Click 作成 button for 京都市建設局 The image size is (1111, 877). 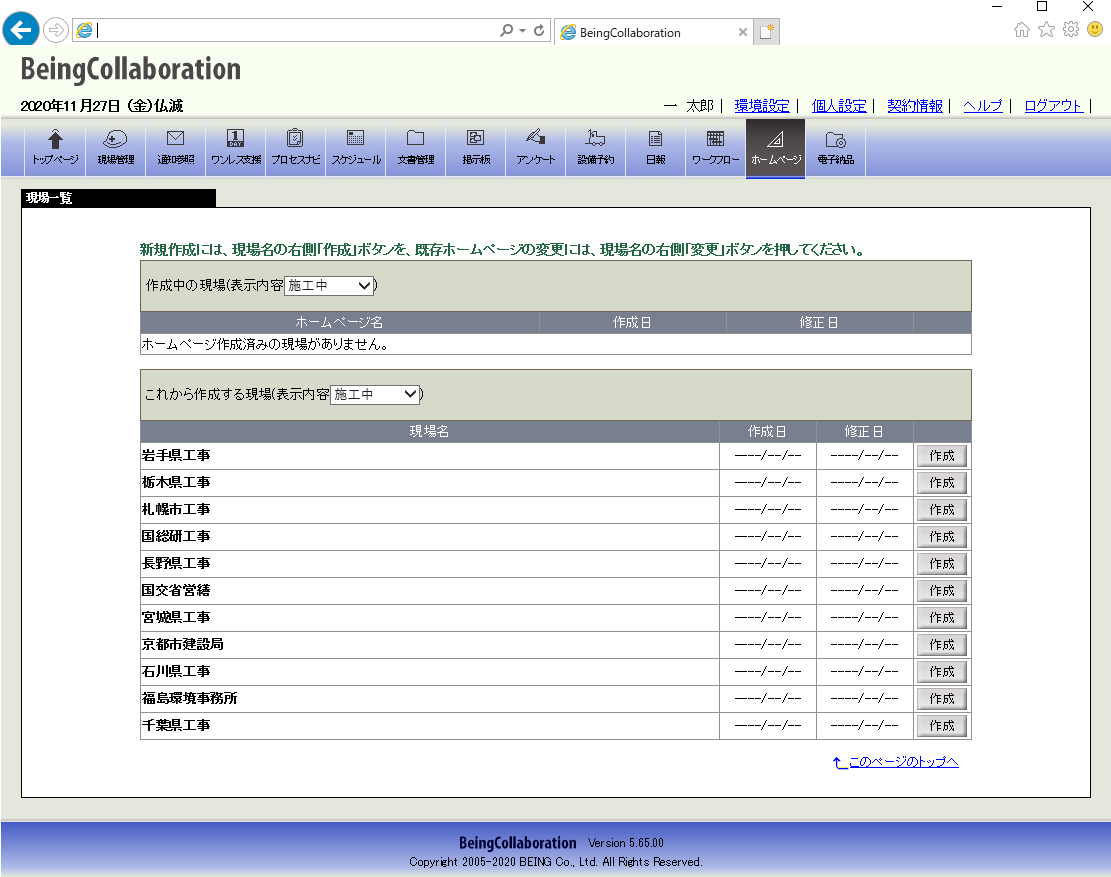coord(942,645)
